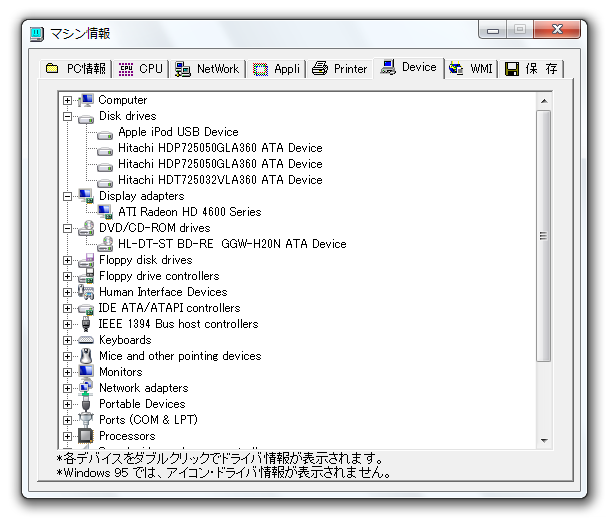Image resolution: width=610 pixels, height=522 pixels.
Task: Expand the Keyboards node
Action: (67, 340)
